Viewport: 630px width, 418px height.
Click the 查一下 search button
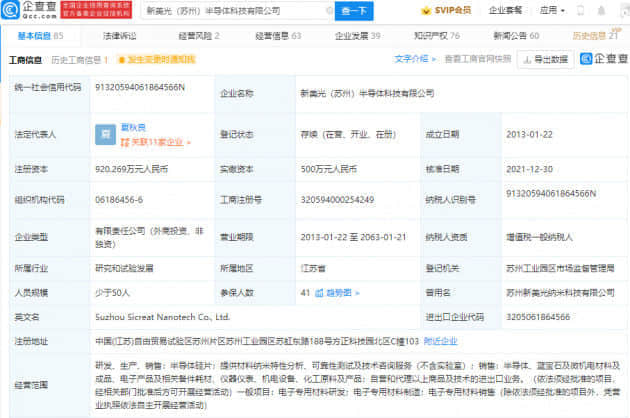point(354,11)
